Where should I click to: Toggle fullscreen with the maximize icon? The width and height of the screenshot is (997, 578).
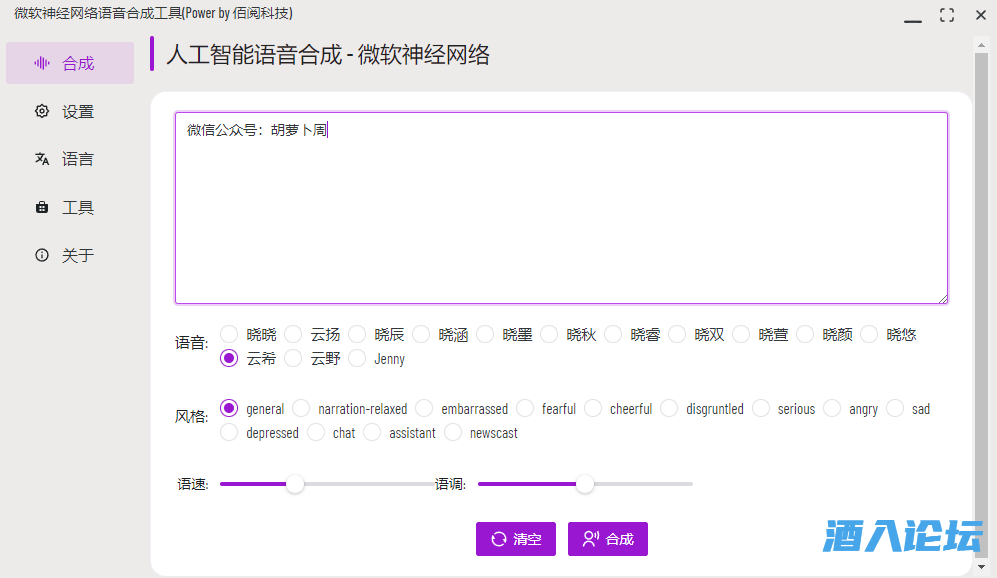click(946, 15)
